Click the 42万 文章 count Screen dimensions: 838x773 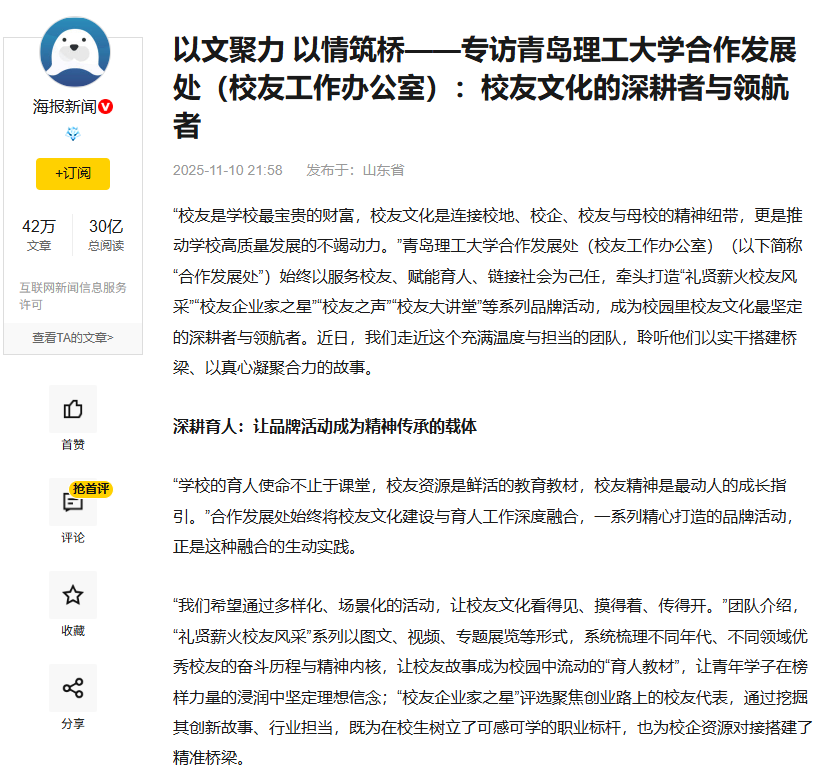pos(39,235)
